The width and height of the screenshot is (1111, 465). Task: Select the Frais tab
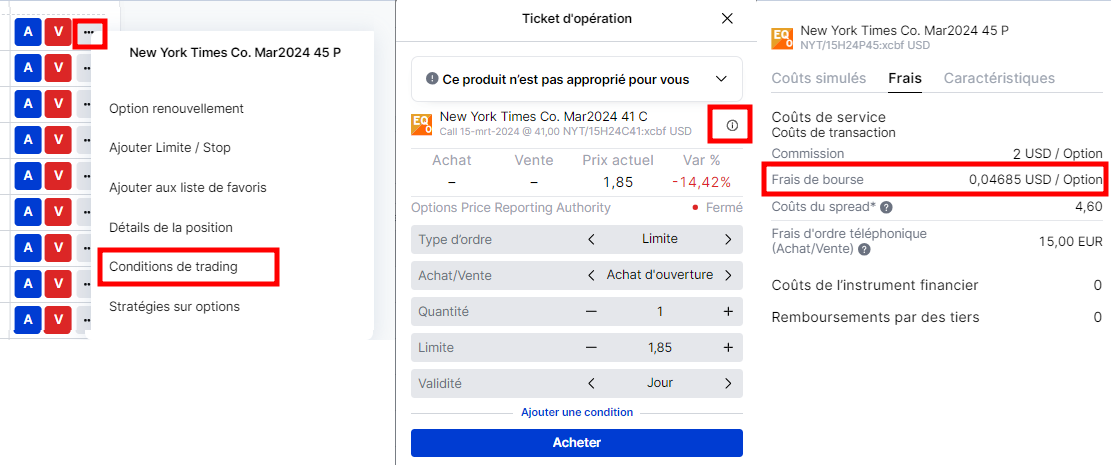pos(905,78)
